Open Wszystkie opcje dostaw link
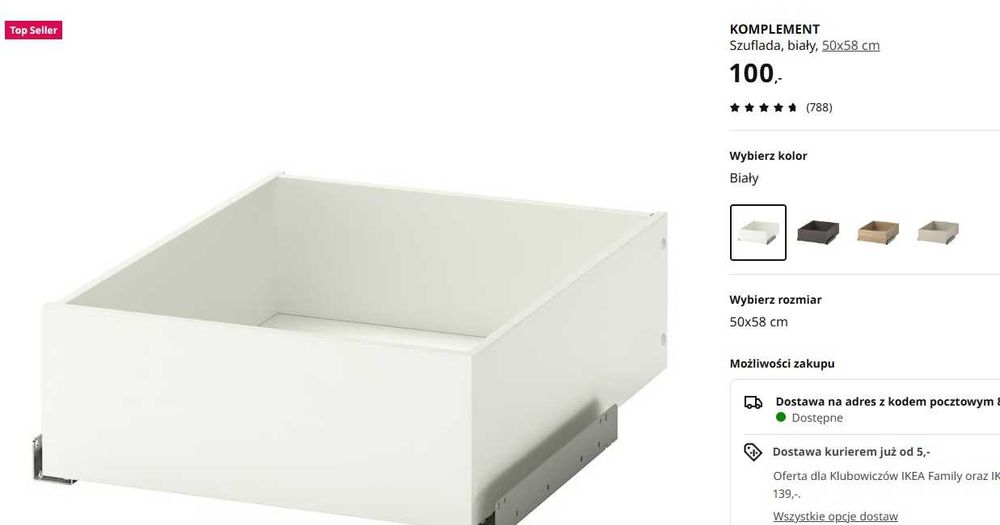 coord(835,516)
